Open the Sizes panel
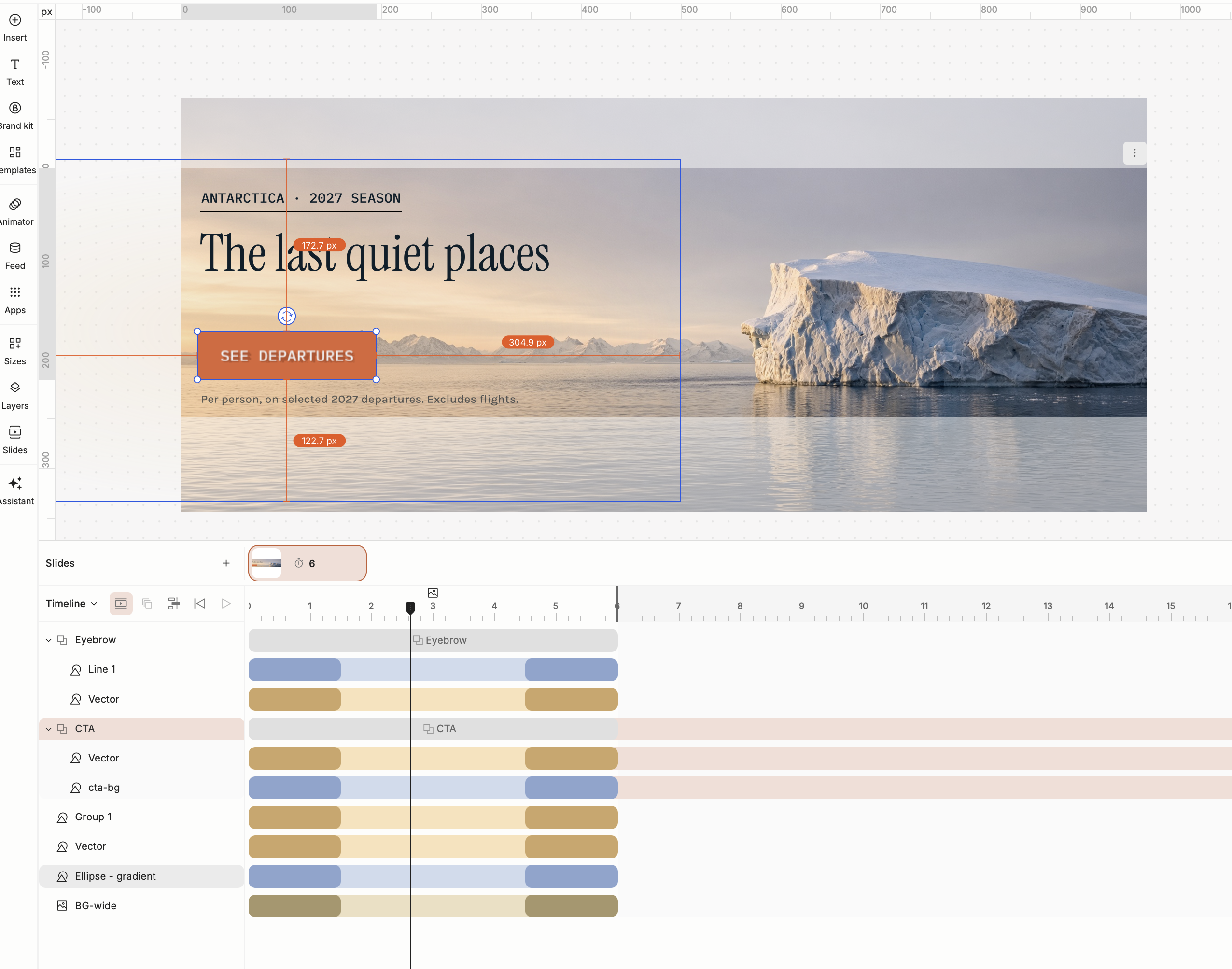The image size is (1232, 969). pos(15,351)
